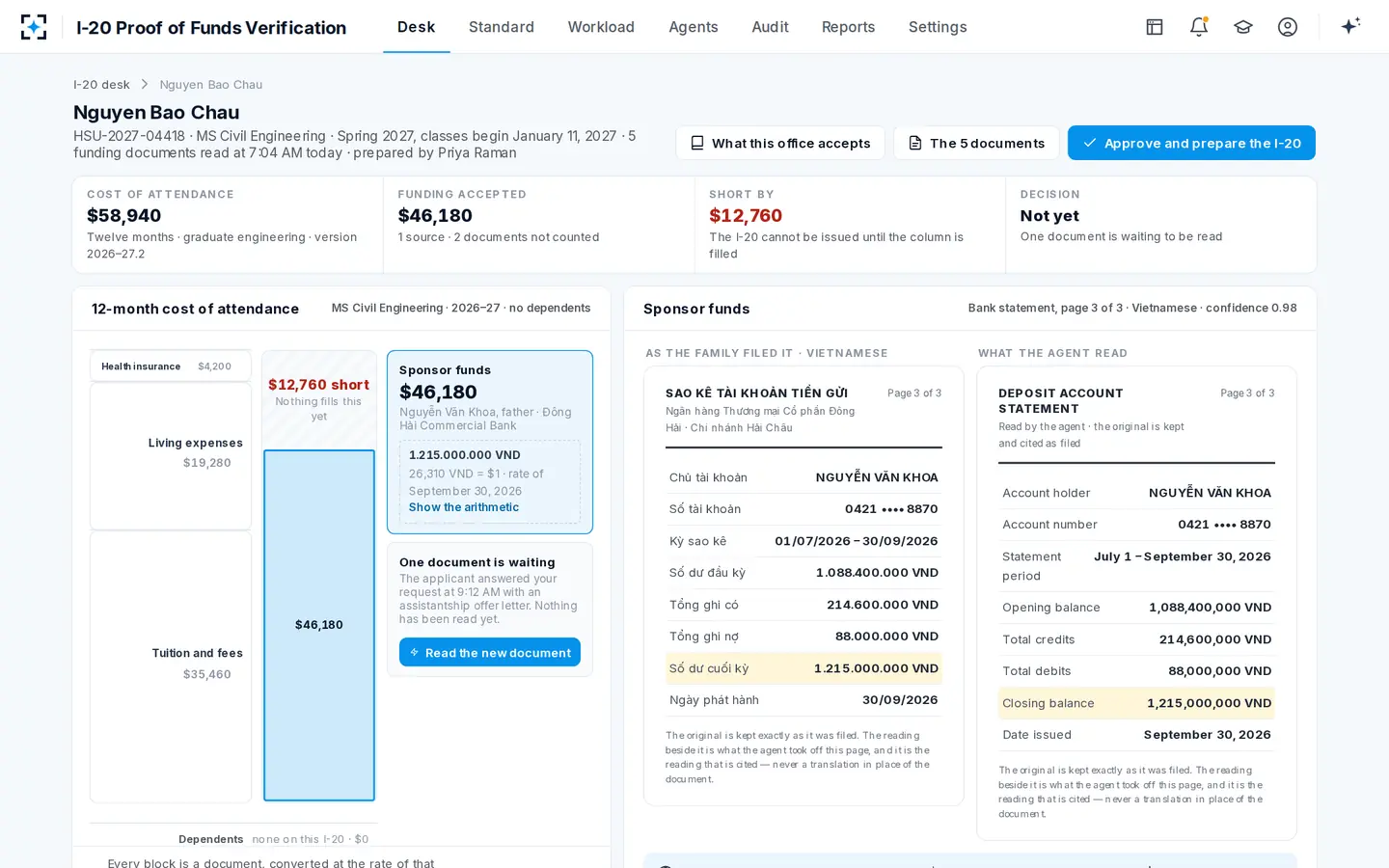Open the Settings tab
Image resolution: width=1389 pixels, height=868 pixels.
click(938, 27)
